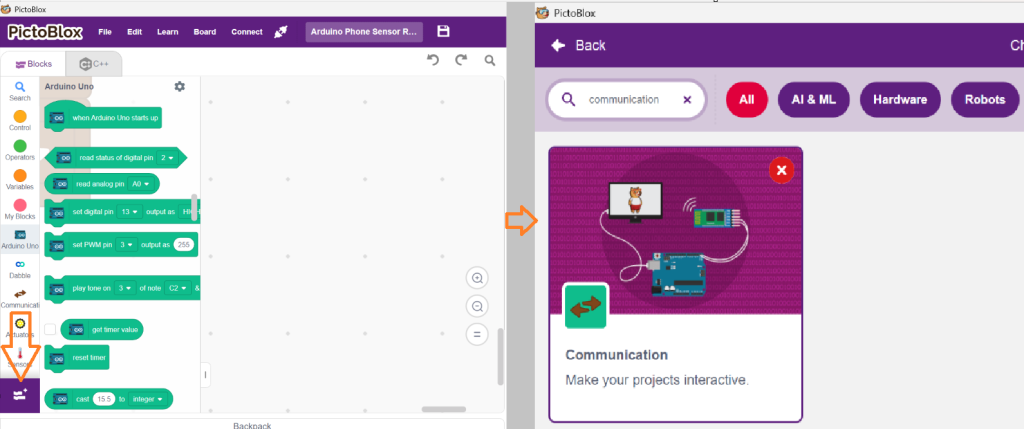Open the Add Extension button

[20, 395]
